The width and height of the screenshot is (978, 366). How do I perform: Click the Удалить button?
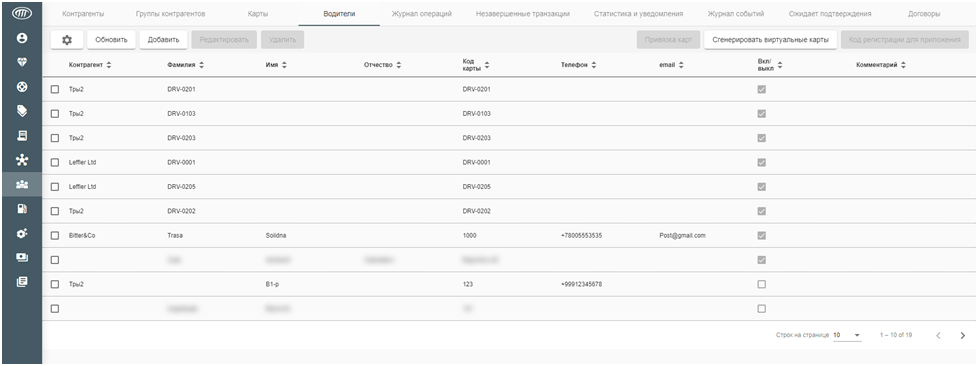tap(282, 39)
